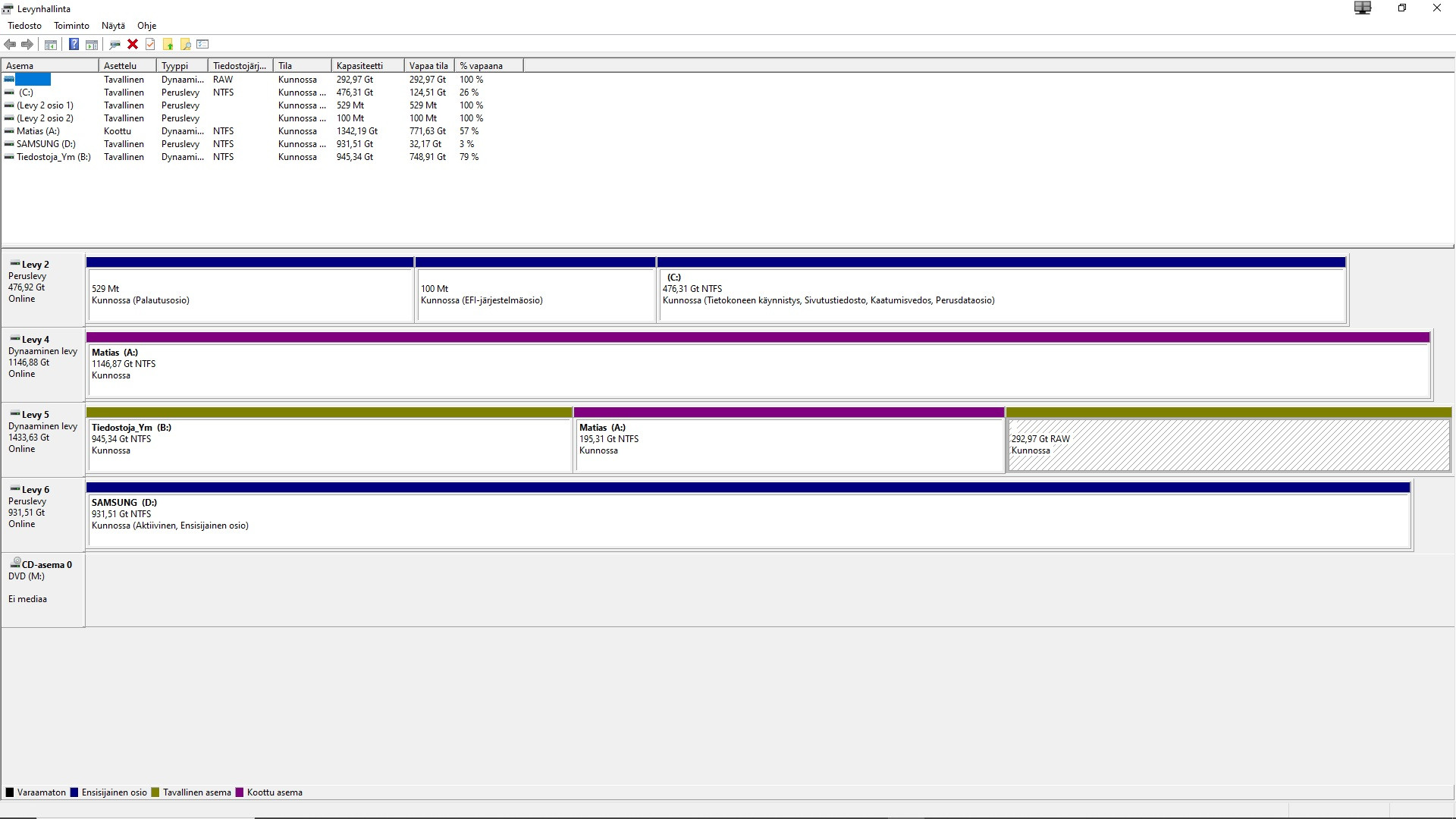Click the Forward arrow toolbar icon
Viewport: 1456px width, 819px height.
pyautogui.click(x=27, y=45)
